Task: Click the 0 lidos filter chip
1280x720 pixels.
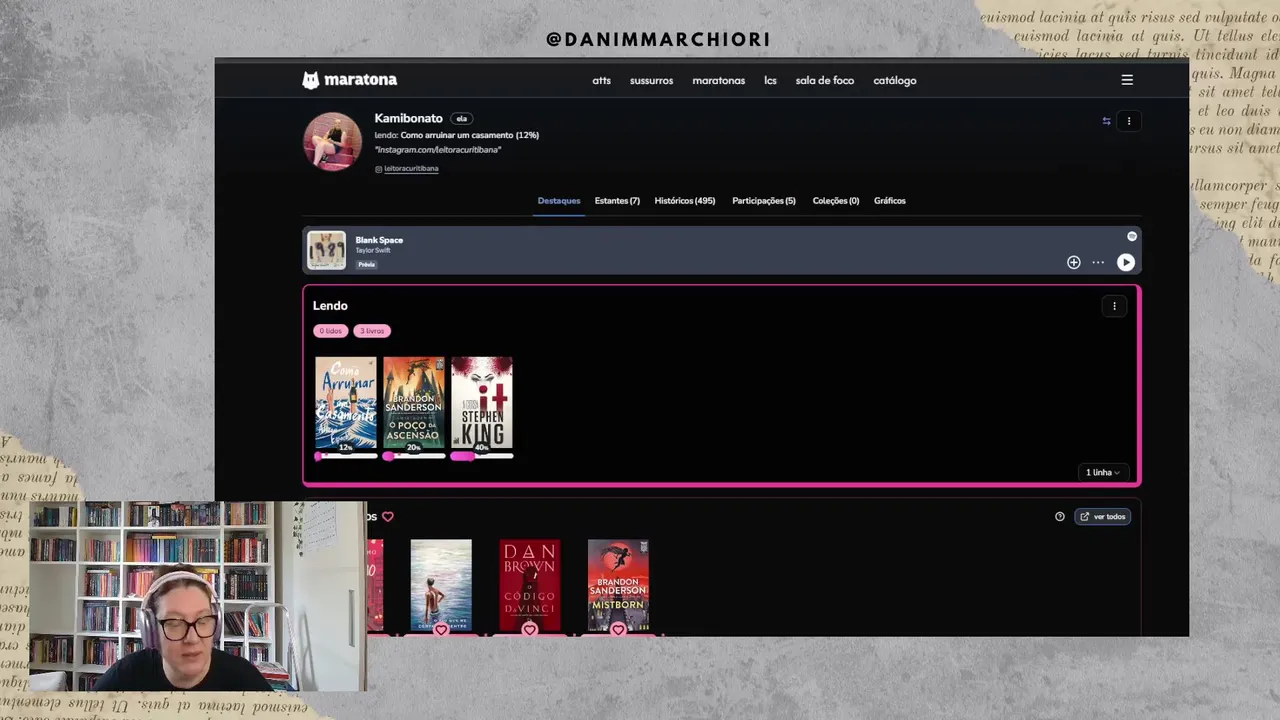Action: 331,331
